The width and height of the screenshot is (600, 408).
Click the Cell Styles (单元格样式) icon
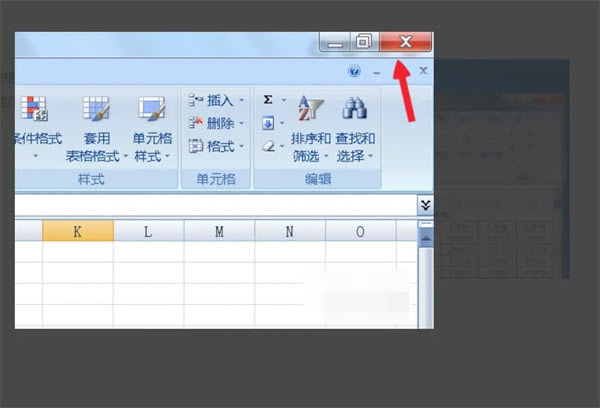pyautogui.click(x=152, y=108)
